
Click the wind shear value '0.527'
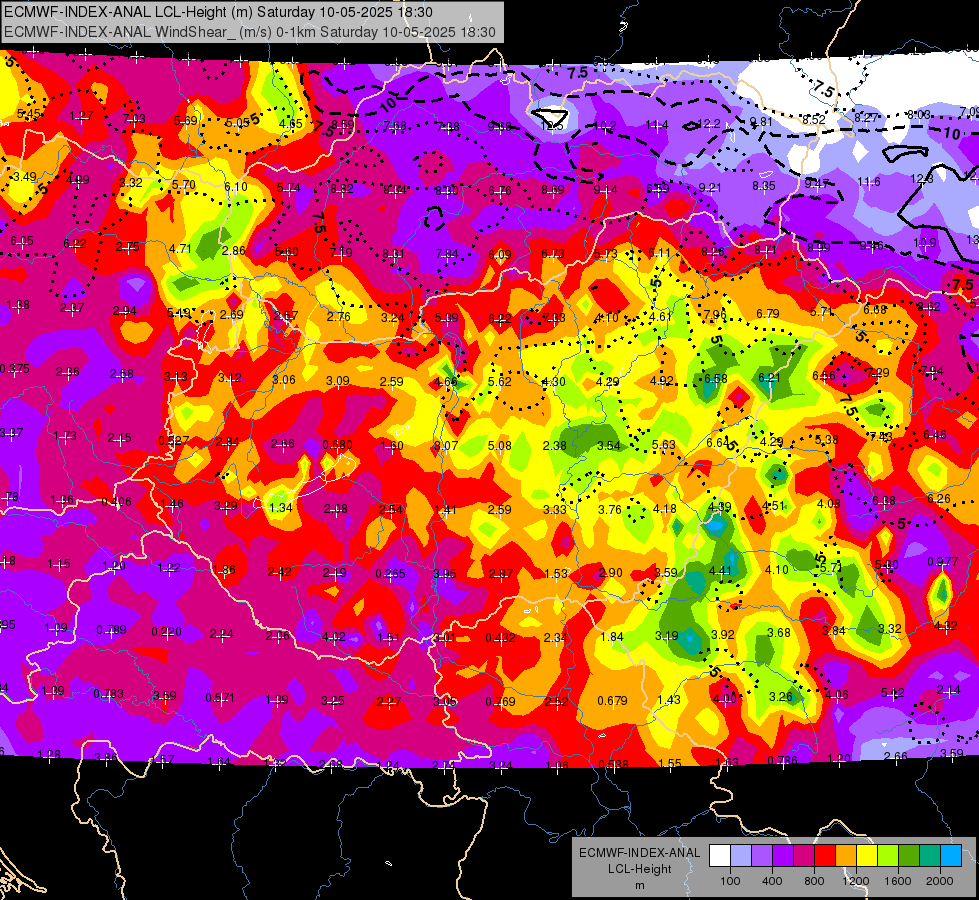click(174, 440)
